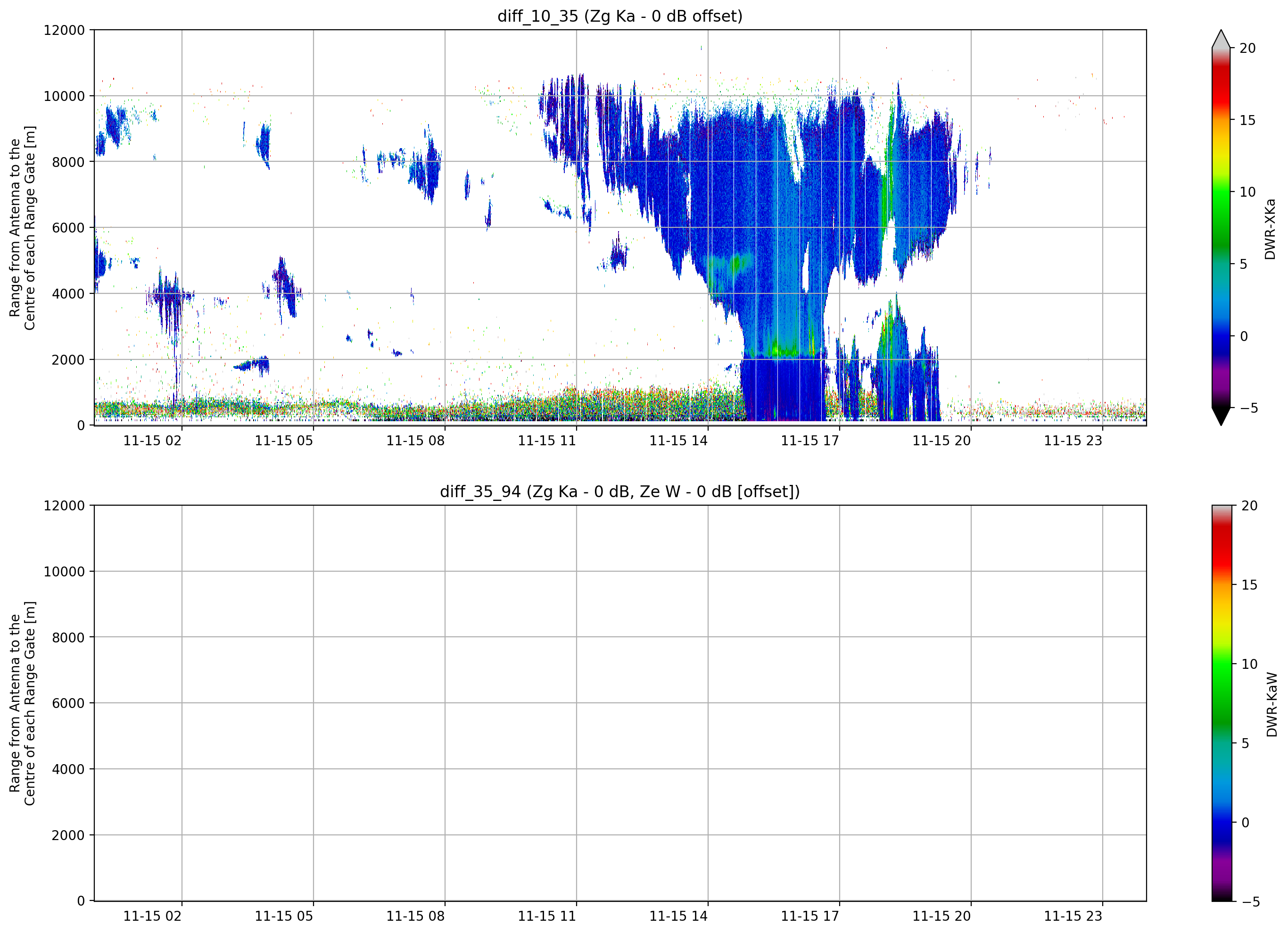Click the "15" tick on DWR-XKa colorbar
The width and height of the screenshot is (1288, 933).
(1247, 120)
